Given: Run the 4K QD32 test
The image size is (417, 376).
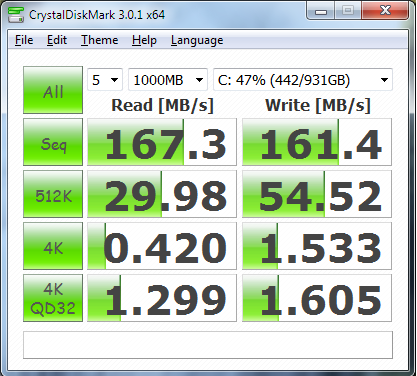Looking at the screenshot, I should pos(53,298).
